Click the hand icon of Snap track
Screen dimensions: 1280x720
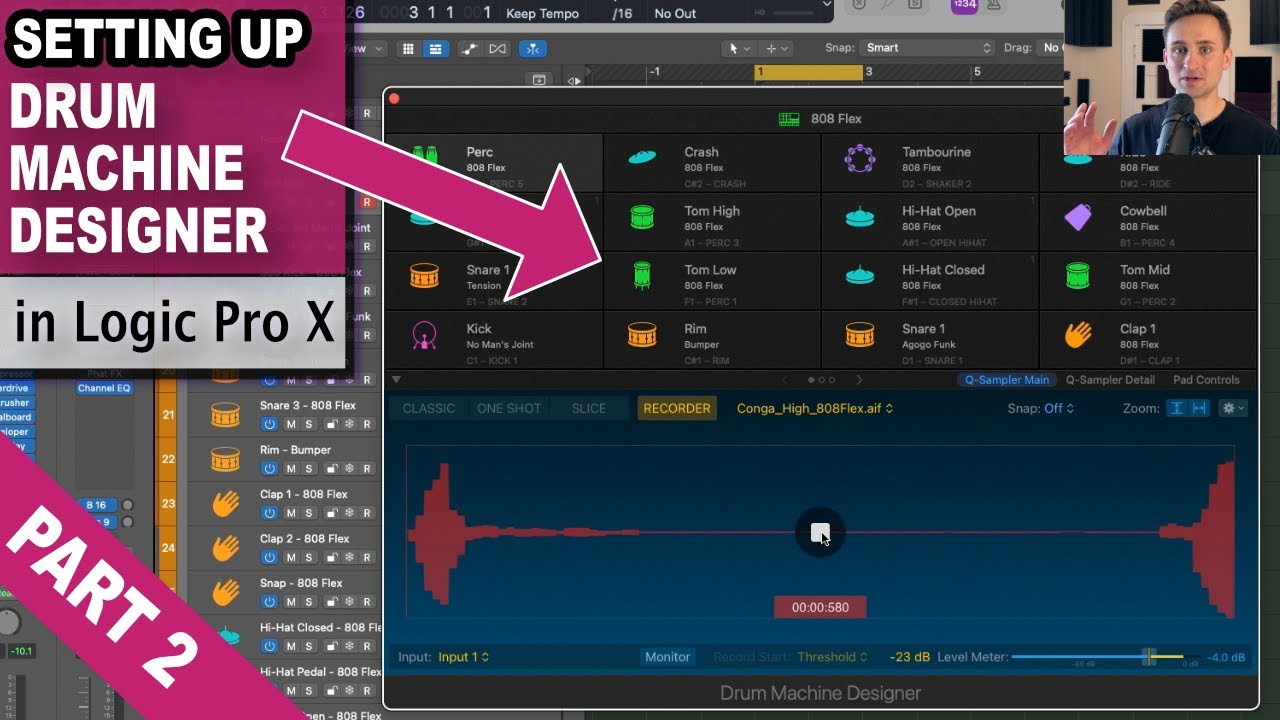tap(226, 591)
